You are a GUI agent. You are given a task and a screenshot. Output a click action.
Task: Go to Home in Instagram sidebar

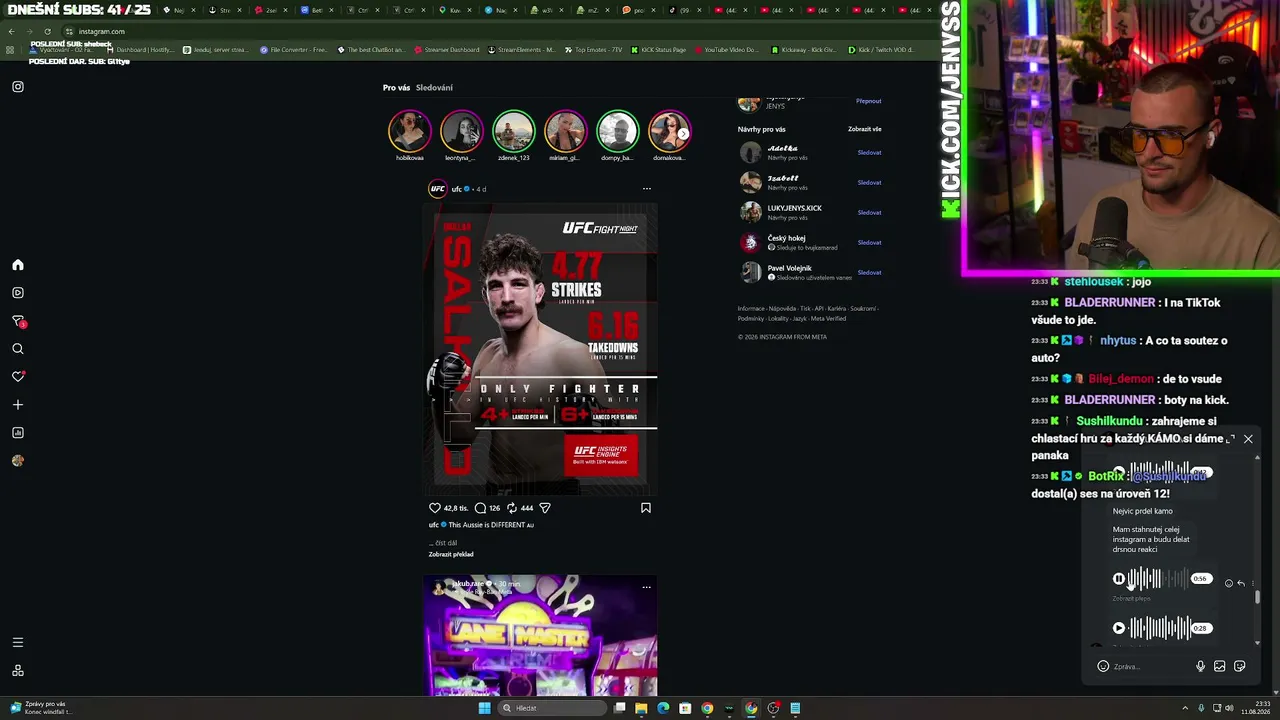[18, 265]
